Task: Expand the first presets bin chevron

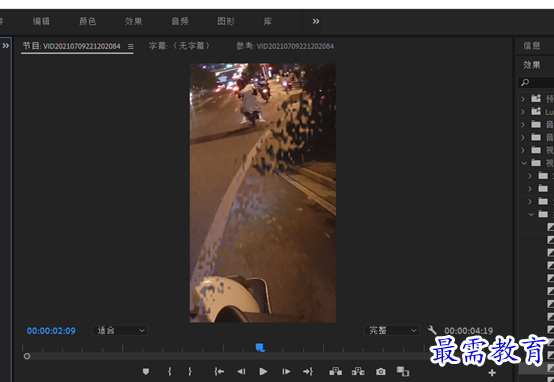Action: click(523, 99)
